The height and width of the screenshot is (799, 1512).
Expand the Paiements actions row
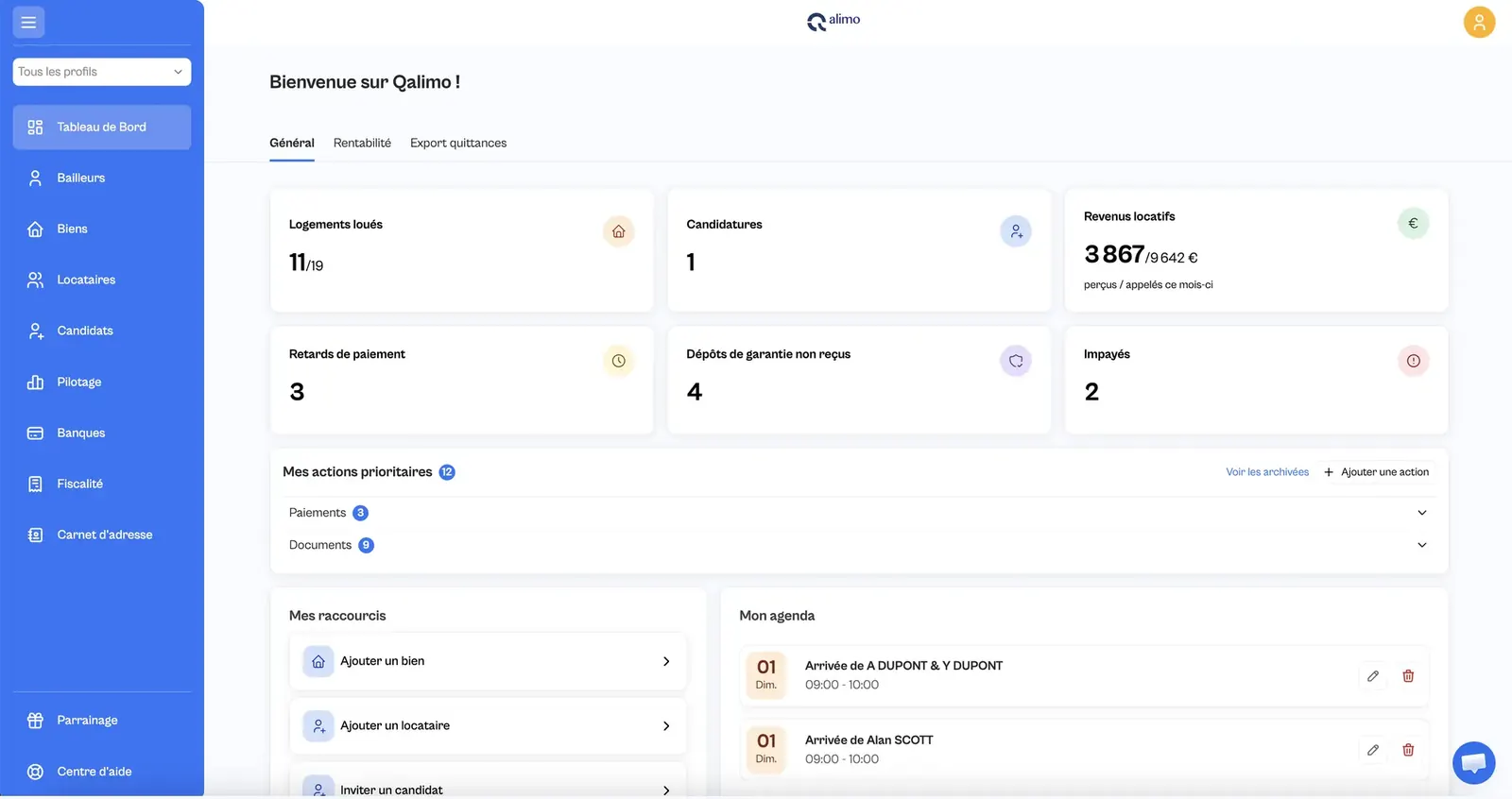point(859,513)
